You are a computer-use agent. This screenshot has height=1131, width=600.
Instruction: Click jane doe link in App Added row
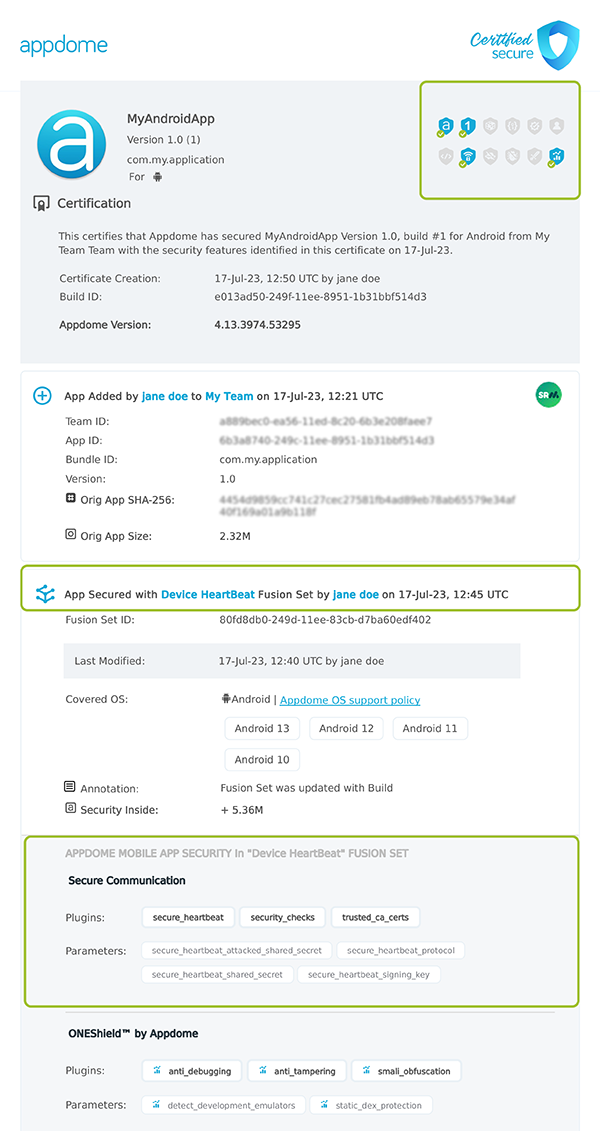click(x=164, y=396)
